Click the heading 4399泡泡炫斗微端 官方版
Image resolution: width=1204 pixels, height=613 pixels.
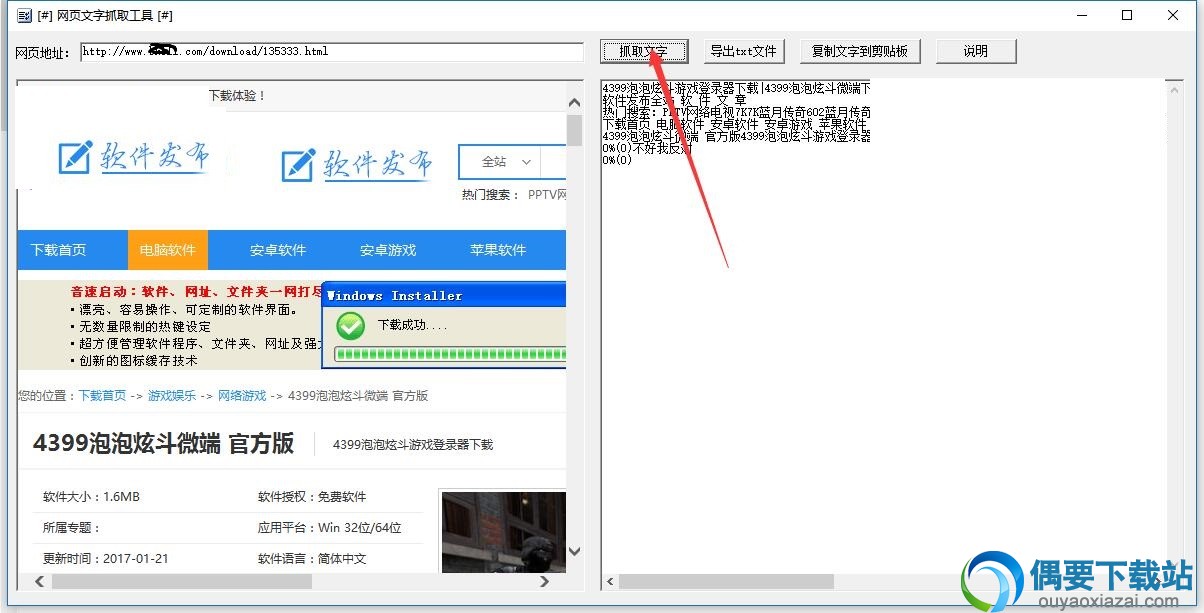(x=164, y=444)
